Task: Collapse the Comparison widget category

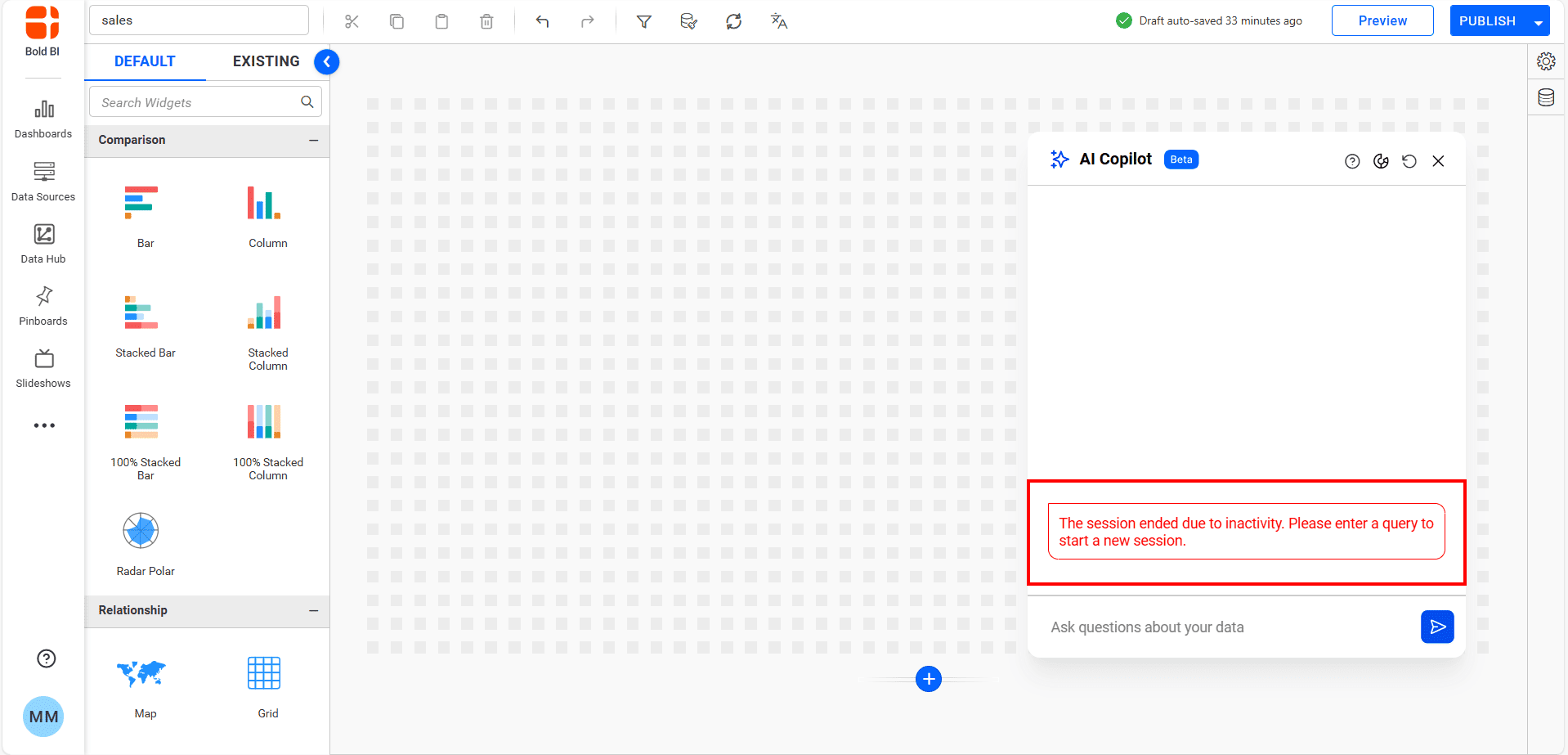Action: (x=313, y=141)
